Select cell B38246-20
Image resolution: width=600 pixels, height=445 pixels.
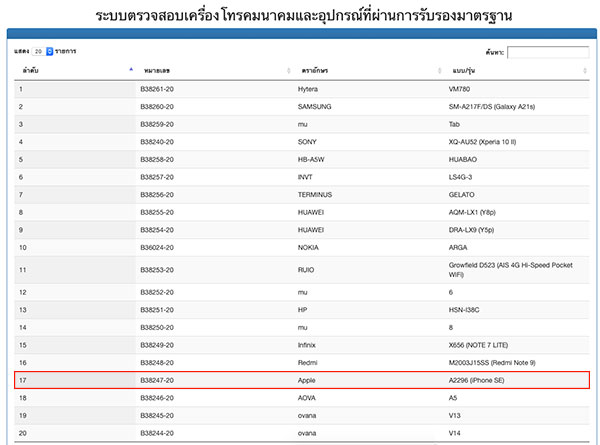coord(157,398)
